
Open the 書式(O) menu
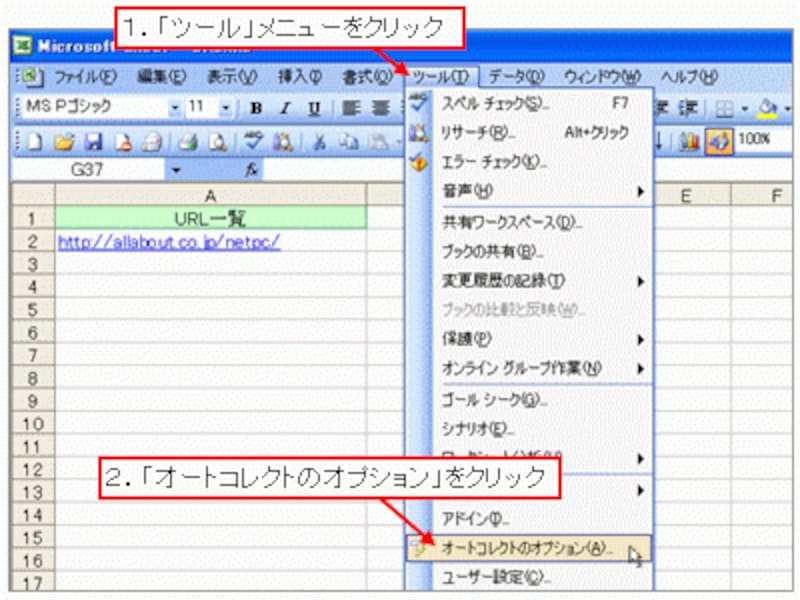(367, 77)
